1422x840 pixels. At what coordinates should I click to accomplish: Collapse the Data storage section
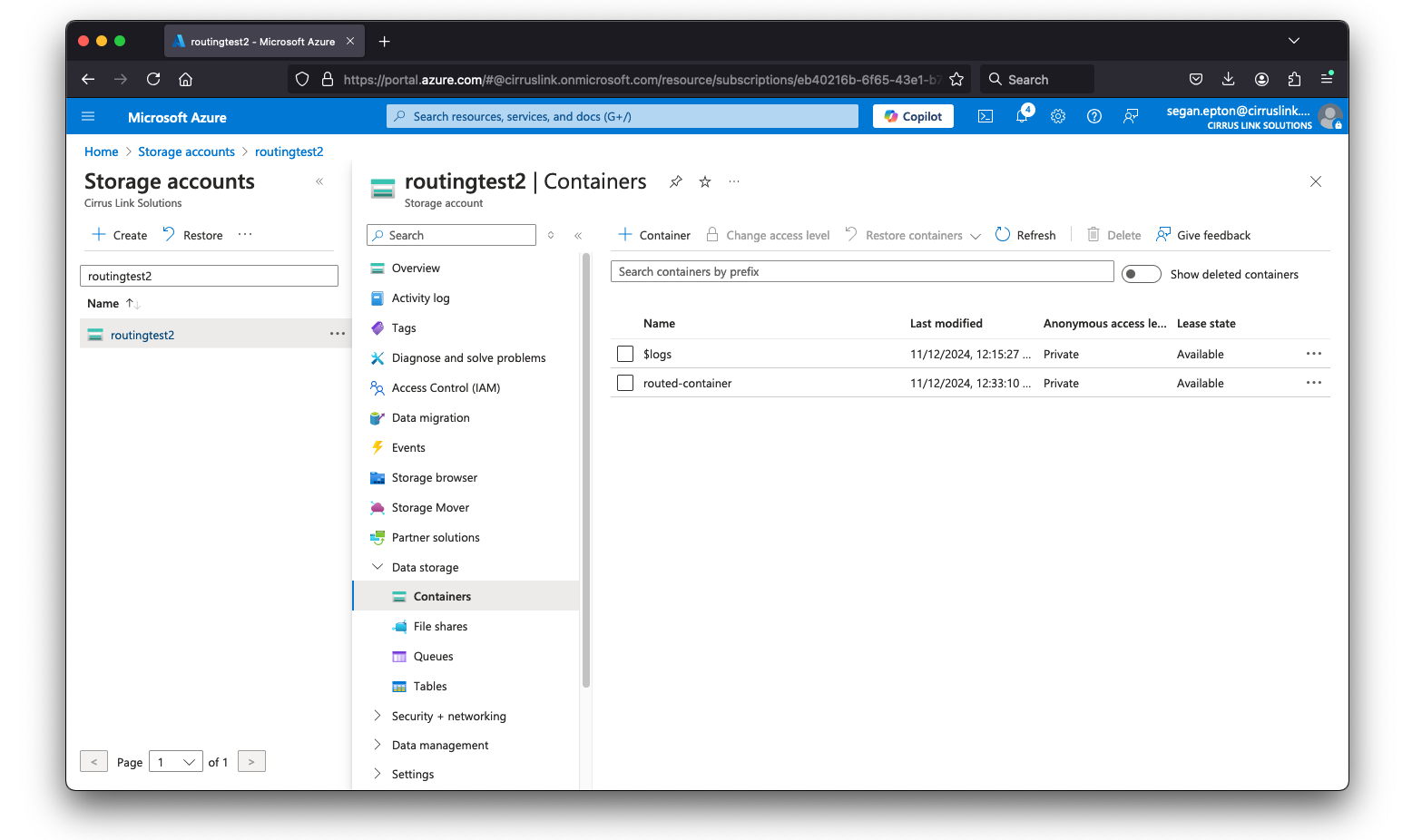(x=378, y=567)
